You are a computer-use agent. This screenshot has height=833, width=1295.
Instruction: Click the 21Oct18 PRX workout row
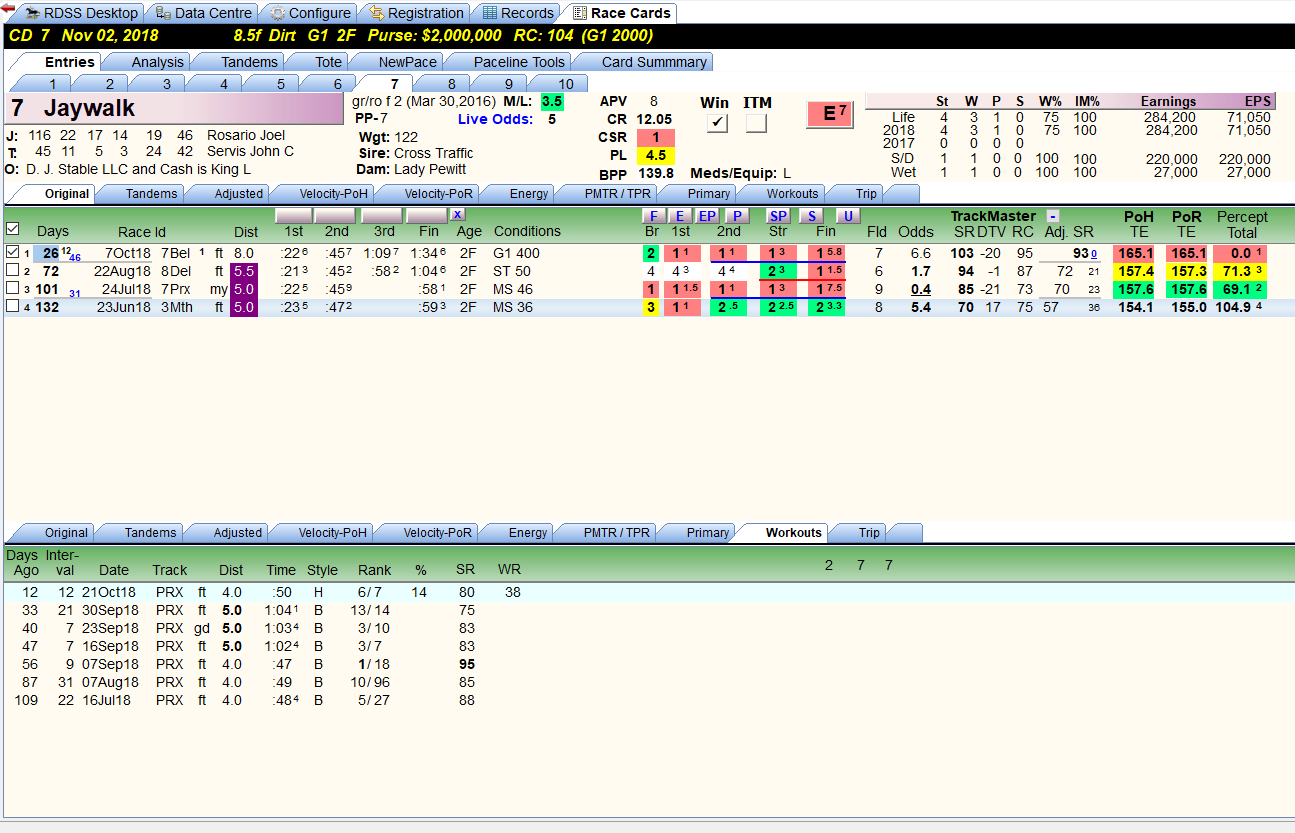click(x=647, y=593)
